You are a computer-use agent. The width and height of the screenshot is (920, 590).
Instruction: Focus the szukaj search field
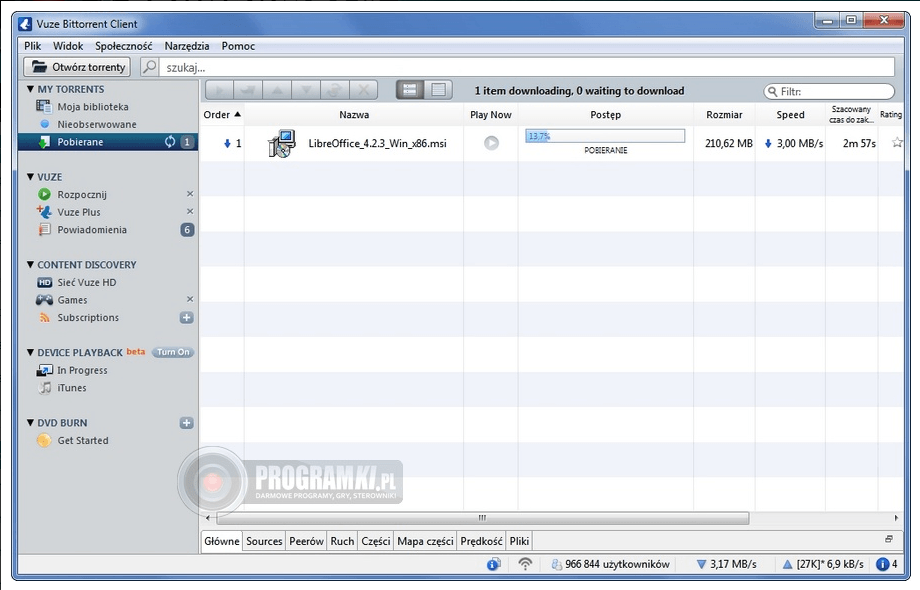tap(527, 67)
